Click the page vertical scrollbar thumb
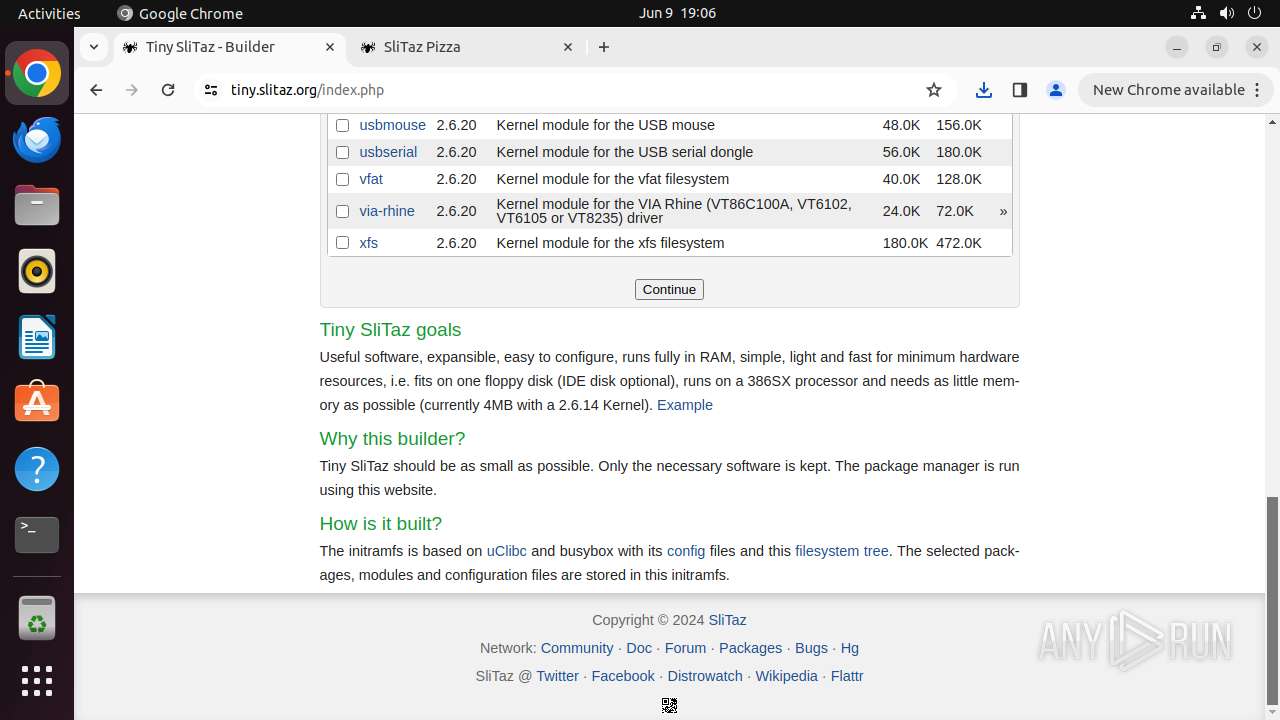This screenshot has height=720, width=1280. tap(1272, 600)
